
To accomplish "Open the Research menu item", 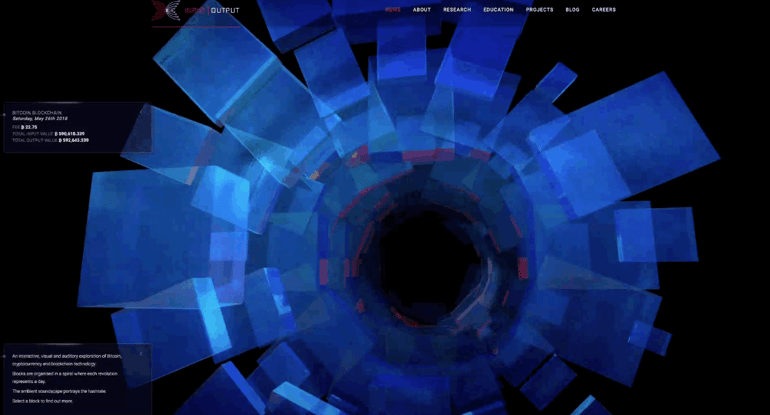I will (457, 10).
